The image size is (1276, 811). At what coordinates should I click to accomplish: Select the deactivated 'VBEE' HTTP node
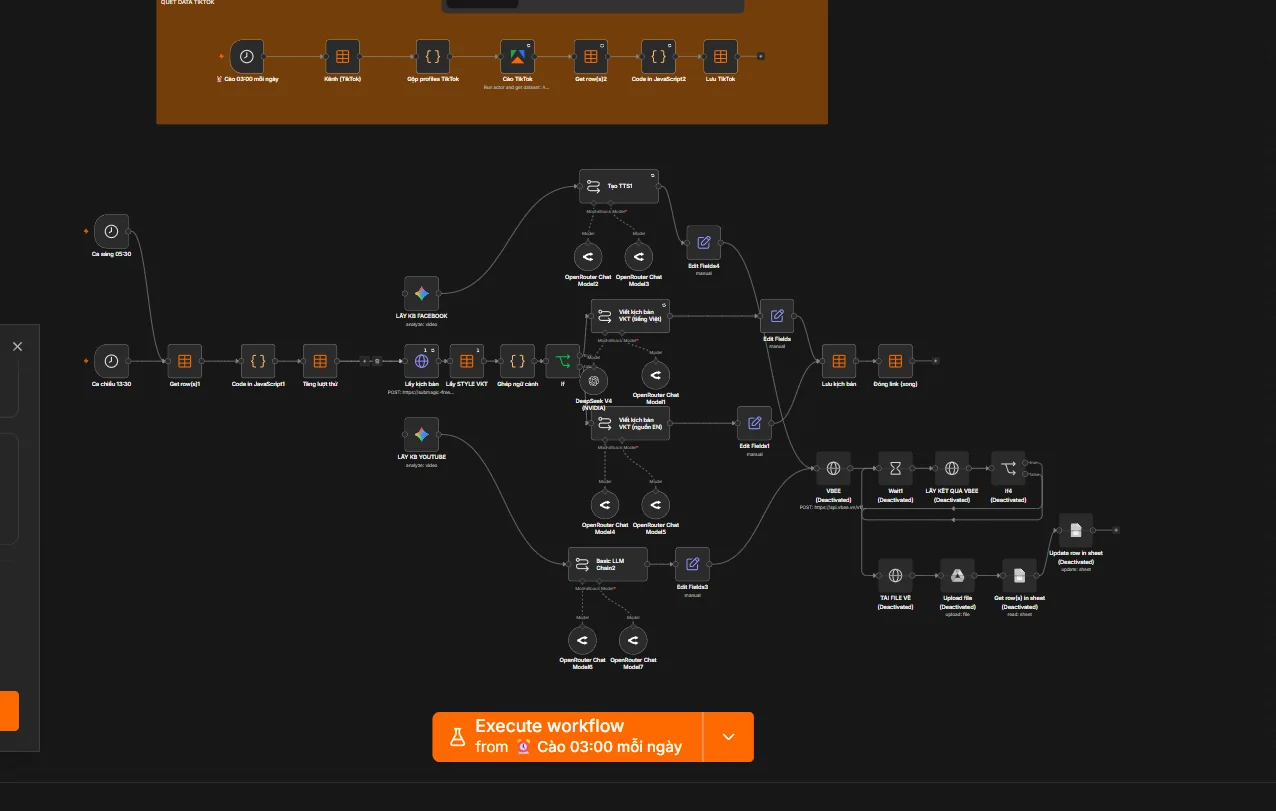[833, 468]
